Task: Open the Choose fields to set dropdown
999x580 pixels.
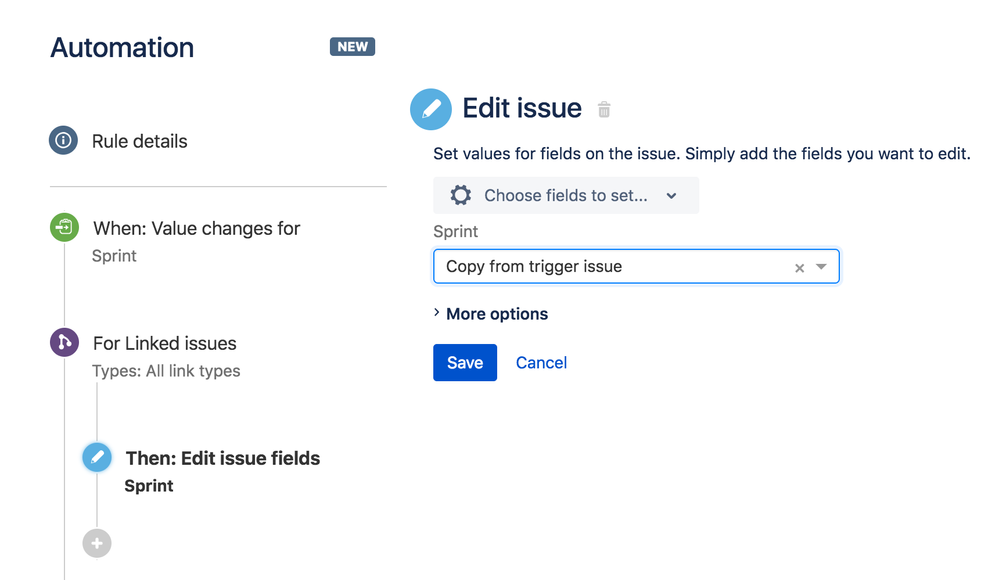Action: coord(566,195)
